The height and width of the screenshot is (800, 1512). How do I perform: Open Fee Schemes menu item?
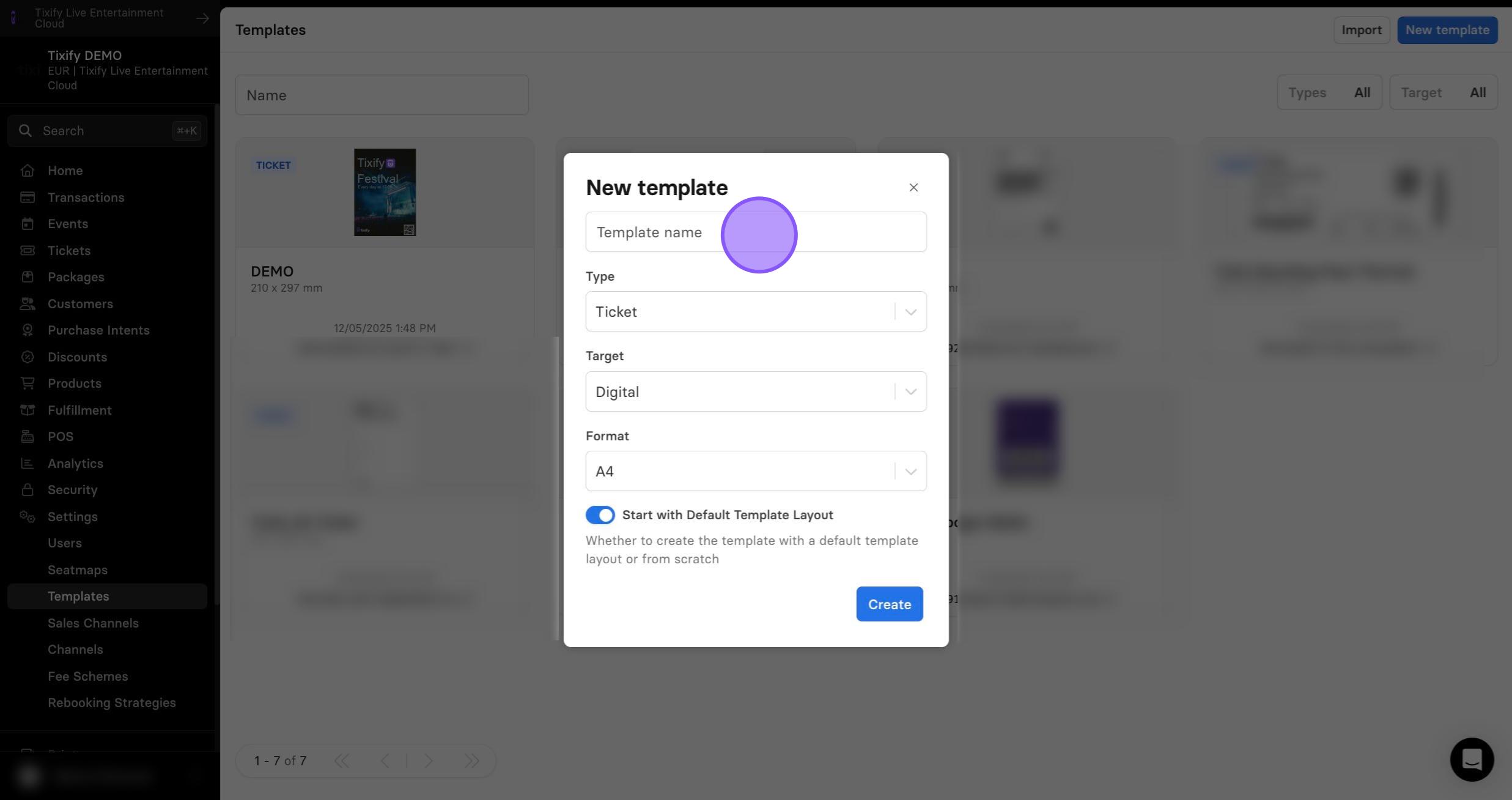coord(88,676)
